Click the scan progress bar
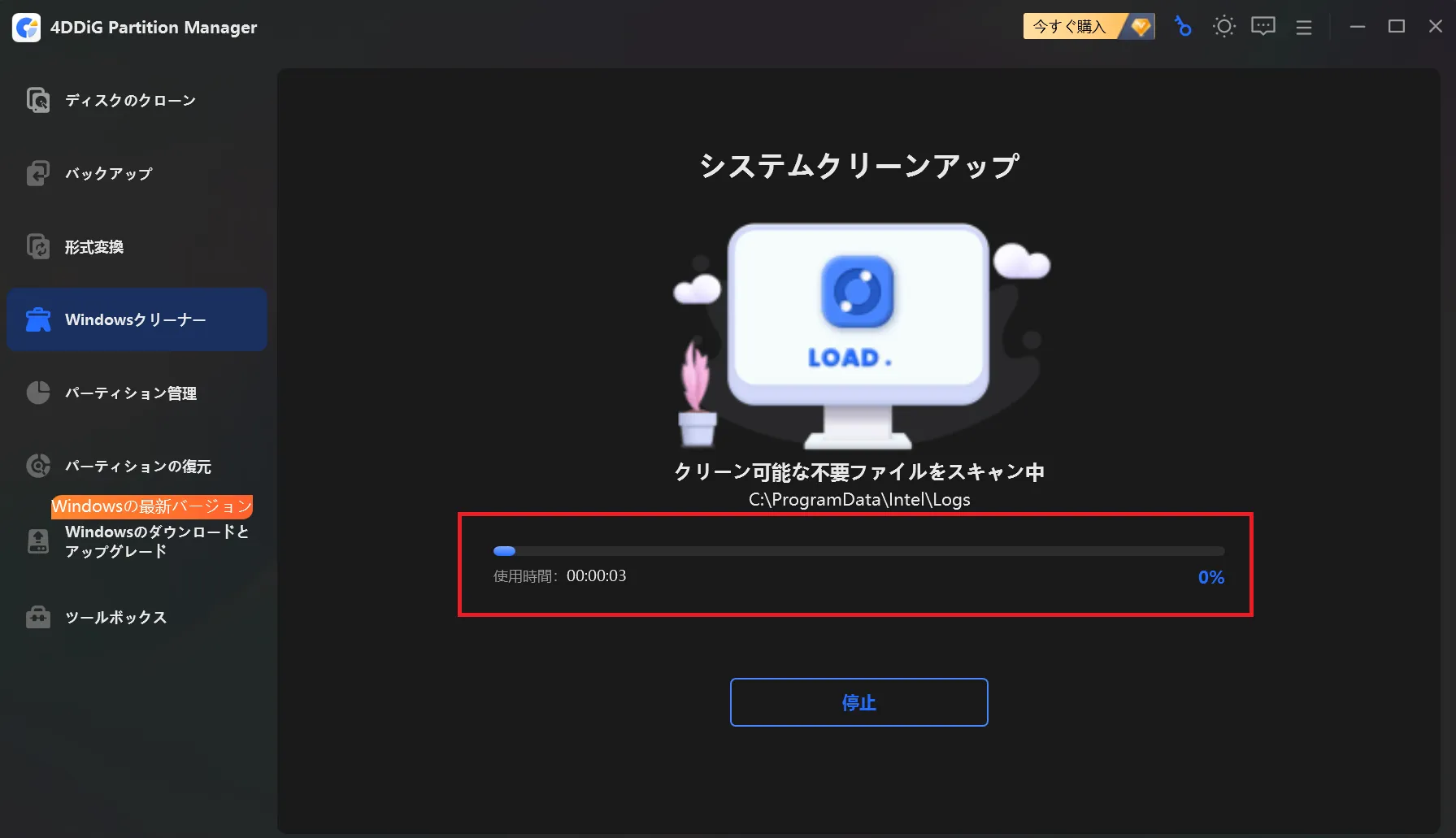Image resolution: width=1456 pixels, height=838 pixels. point(858,551)
